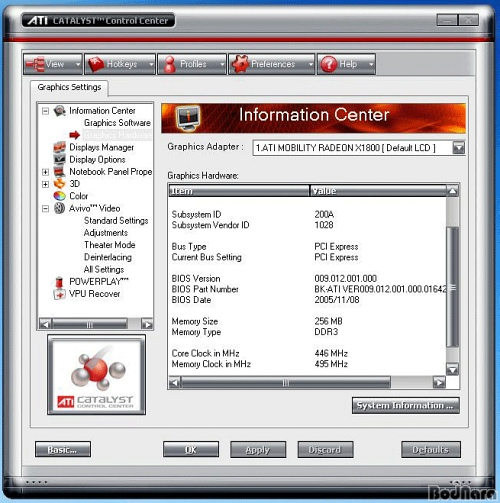Select Deinterlacing item

point(108,257)
